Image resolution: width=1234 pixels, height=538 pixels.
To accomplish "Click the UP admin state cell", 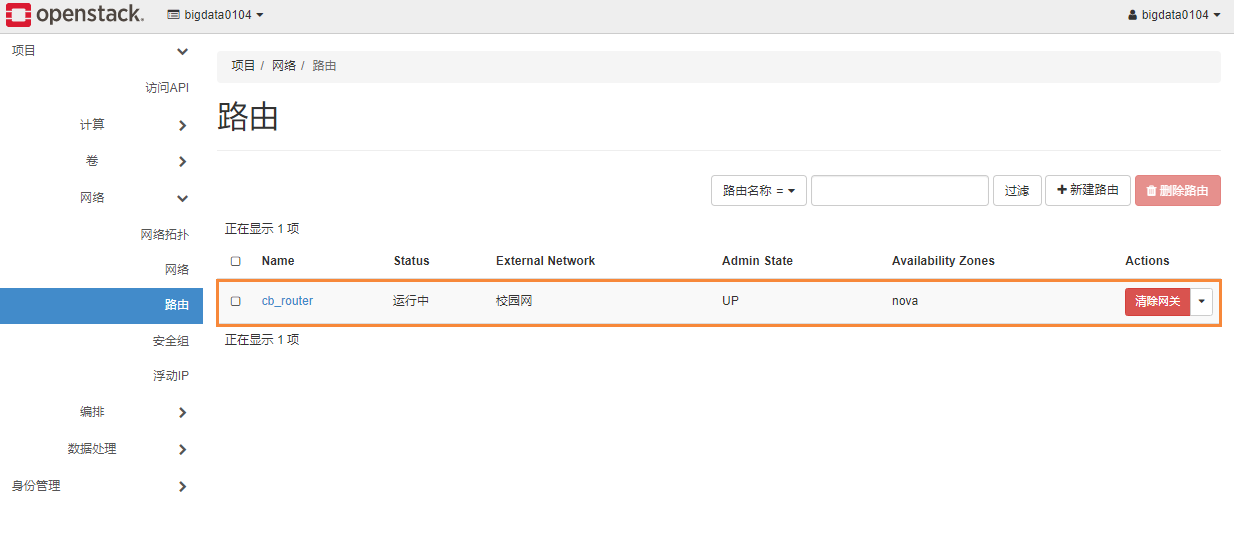I will (x=730, y=301).
